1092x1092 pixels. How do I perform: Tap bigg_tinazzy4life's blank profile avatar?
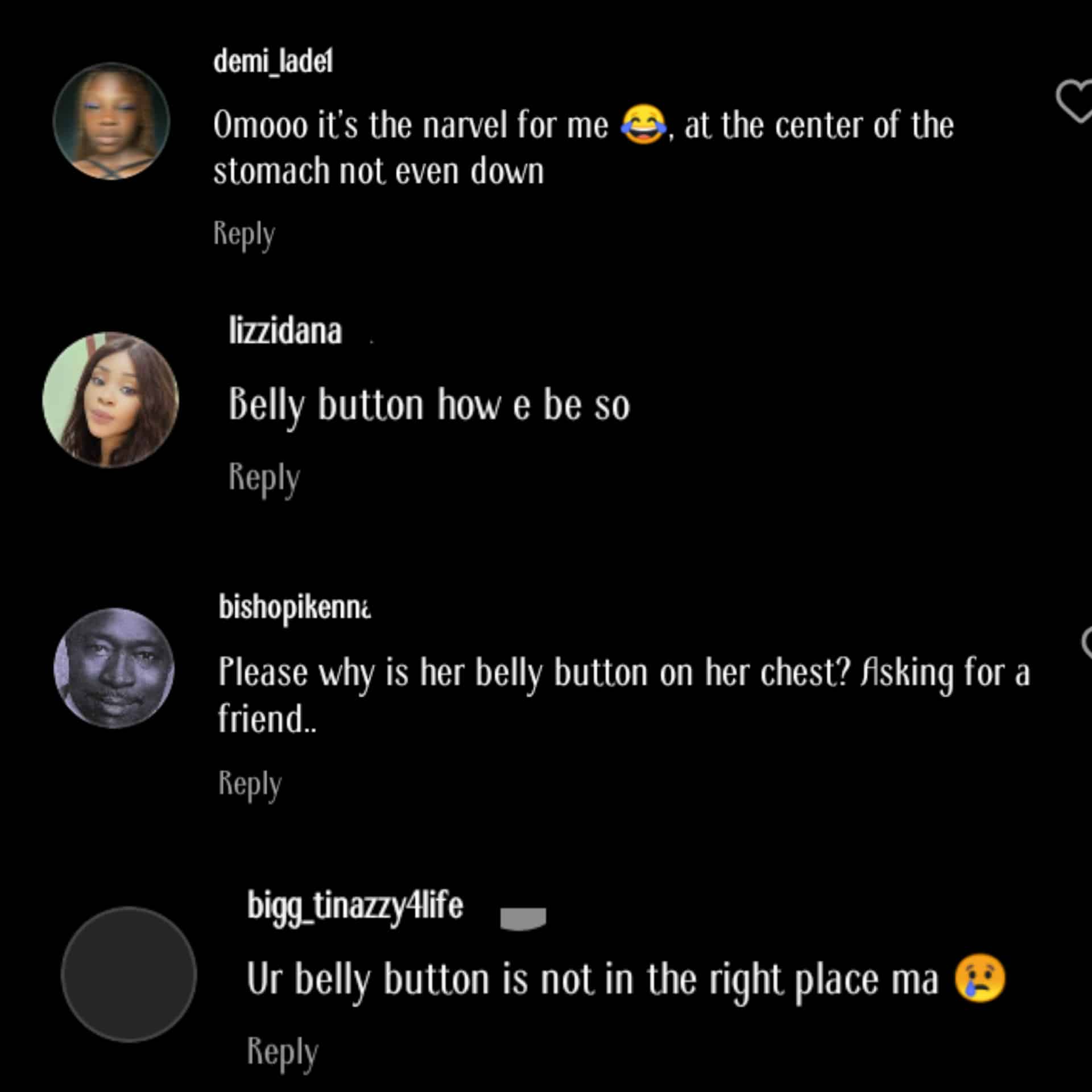point(129,974)
